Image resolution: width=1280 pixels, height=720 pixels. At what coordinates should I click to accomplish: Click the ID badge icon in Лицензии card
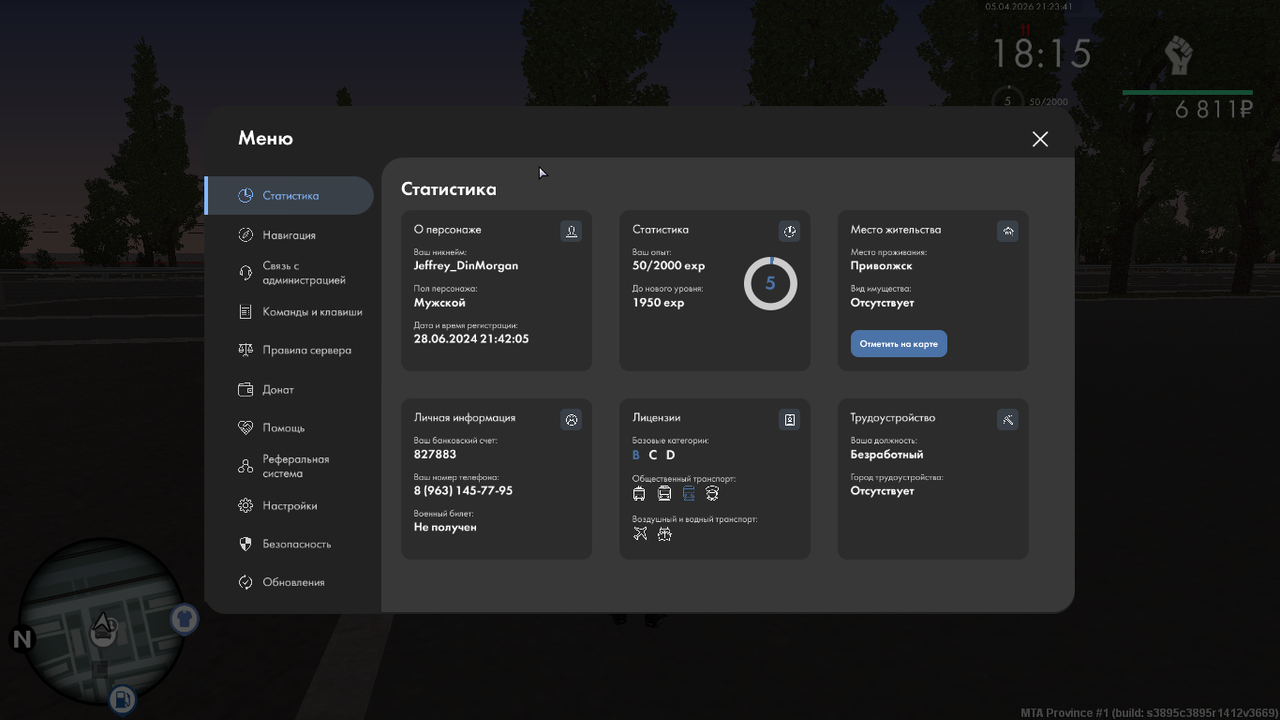789,420
